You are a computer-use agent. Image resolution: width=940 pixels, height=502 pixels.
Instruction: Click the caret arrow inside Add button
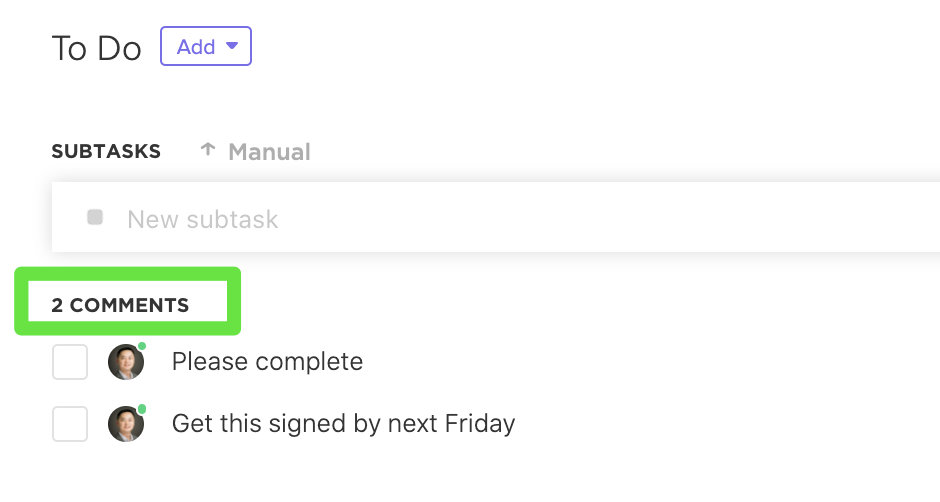(232, 46)
